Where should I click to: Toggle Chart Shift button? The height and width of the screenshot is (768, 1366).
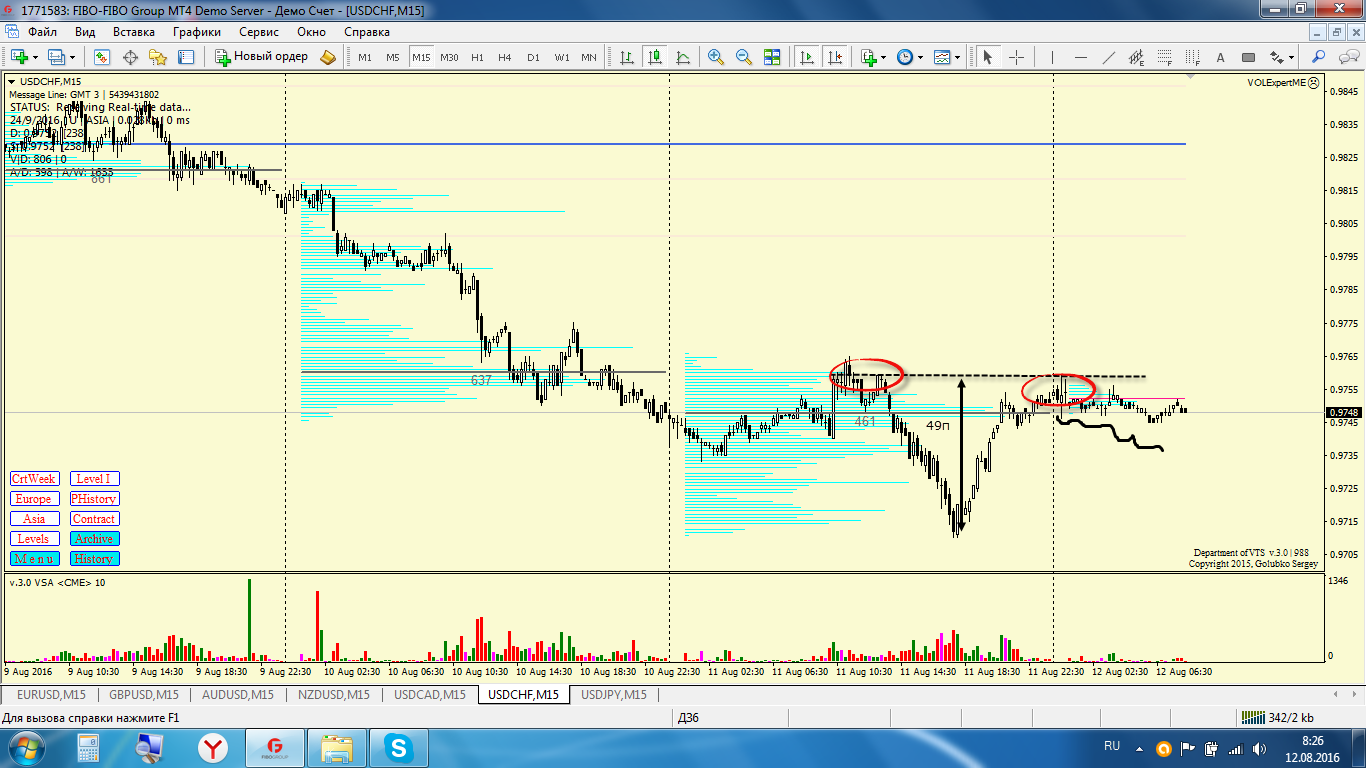coord(835,57)
